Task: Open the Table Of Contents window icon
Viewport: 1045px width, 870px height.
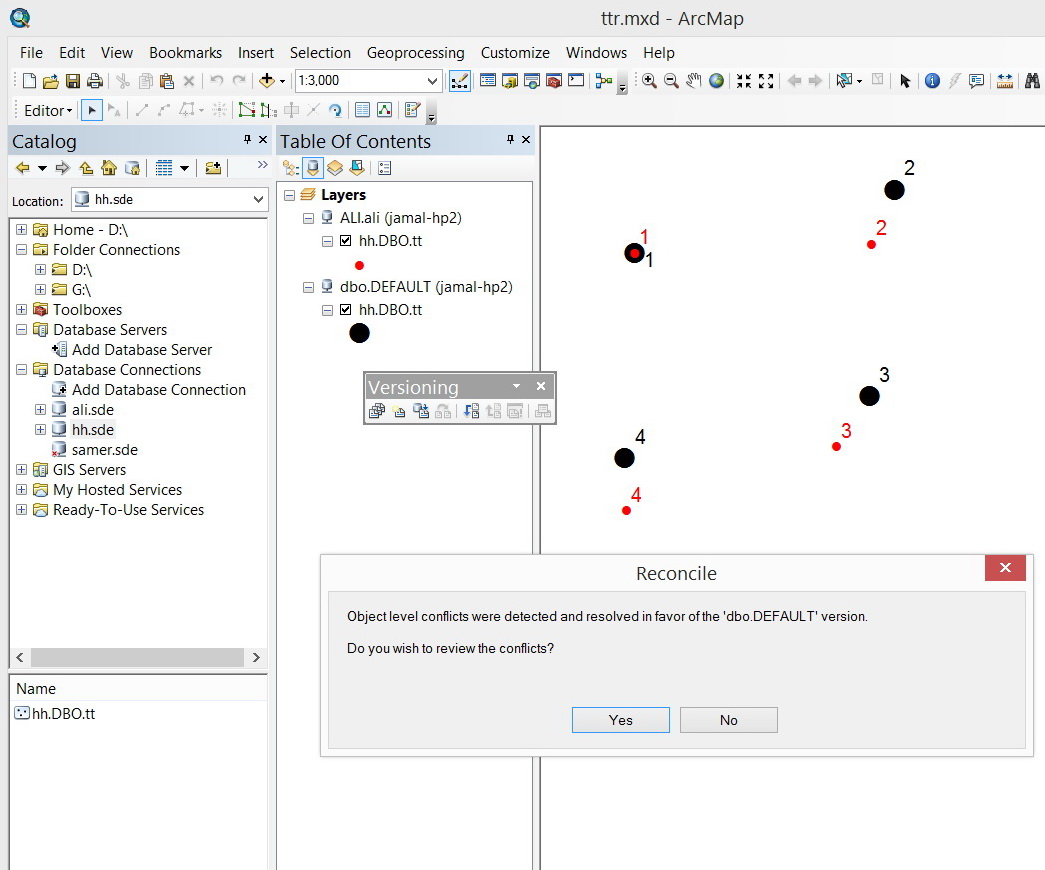Action: point(488,81)
